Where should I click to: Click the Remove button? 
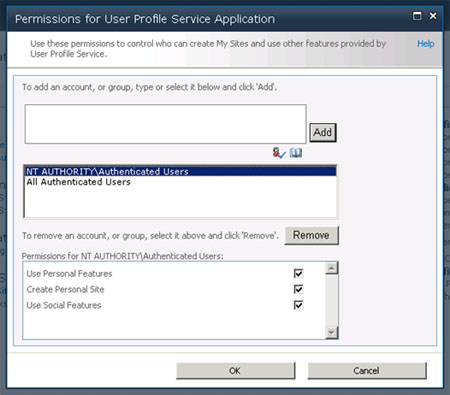coord(311,235)
